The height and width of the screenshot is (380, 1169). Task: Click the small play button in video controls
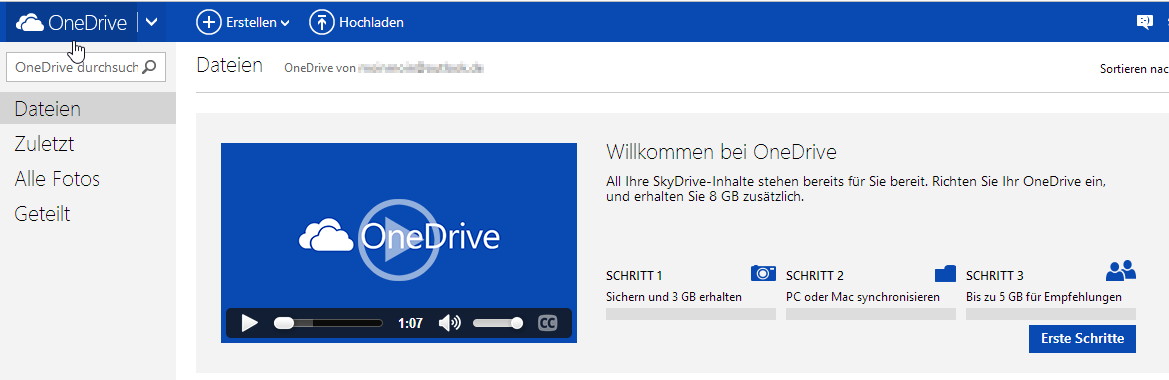[x=250, y=323]
